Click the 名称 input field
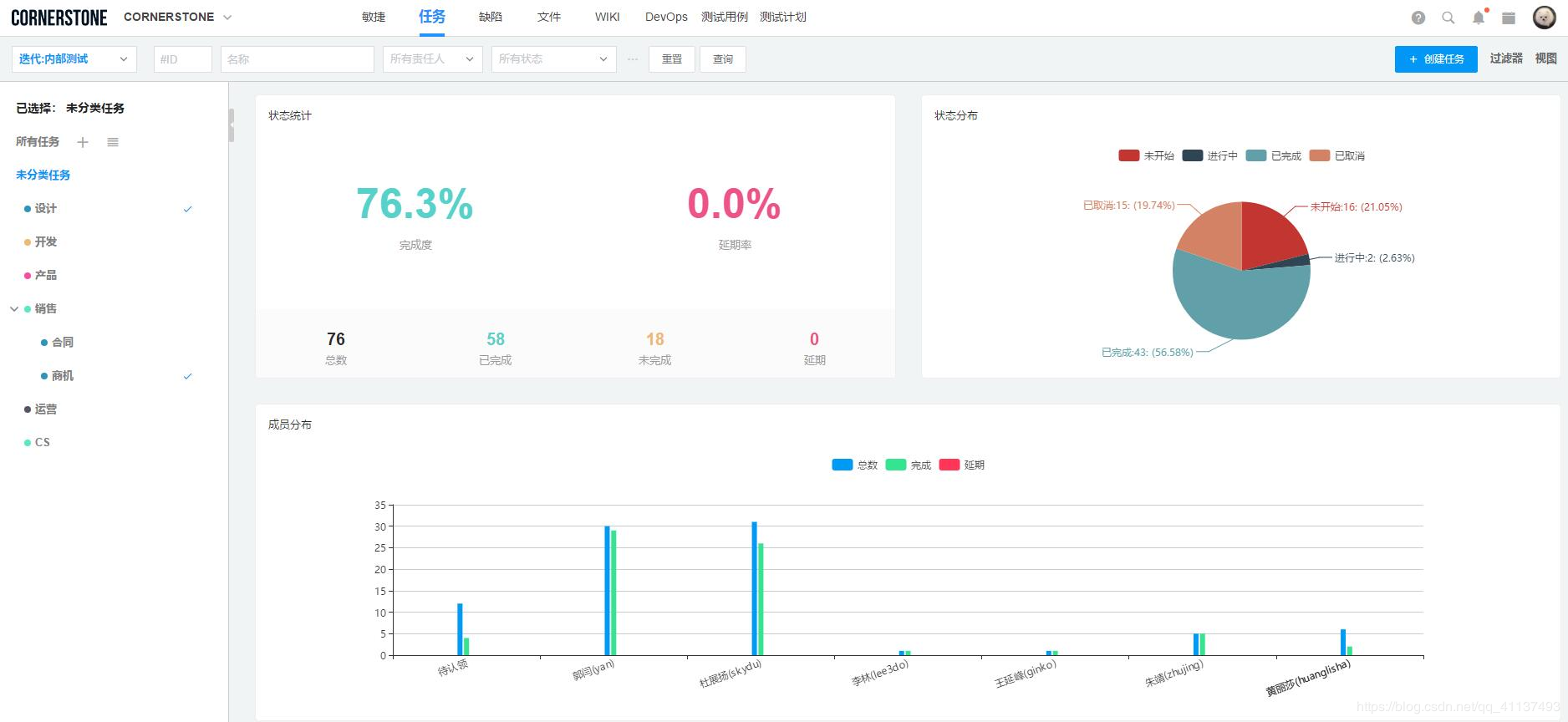 point(298,59)
